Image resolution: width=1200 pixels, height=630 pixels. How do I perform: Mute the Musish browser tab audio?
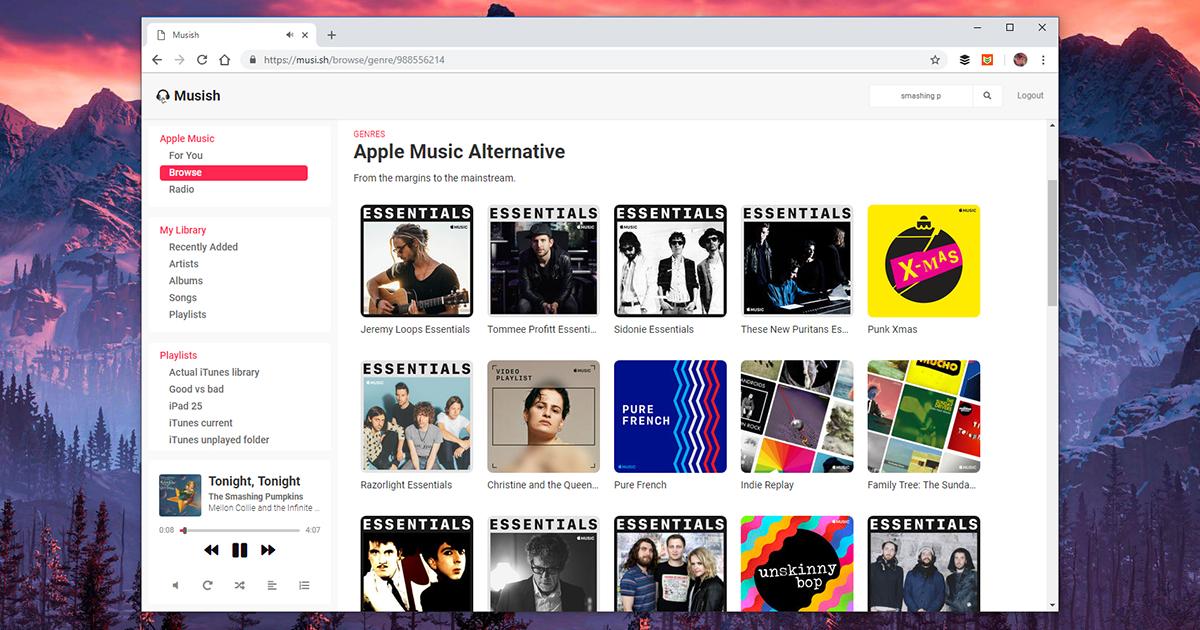pos(290,35)
